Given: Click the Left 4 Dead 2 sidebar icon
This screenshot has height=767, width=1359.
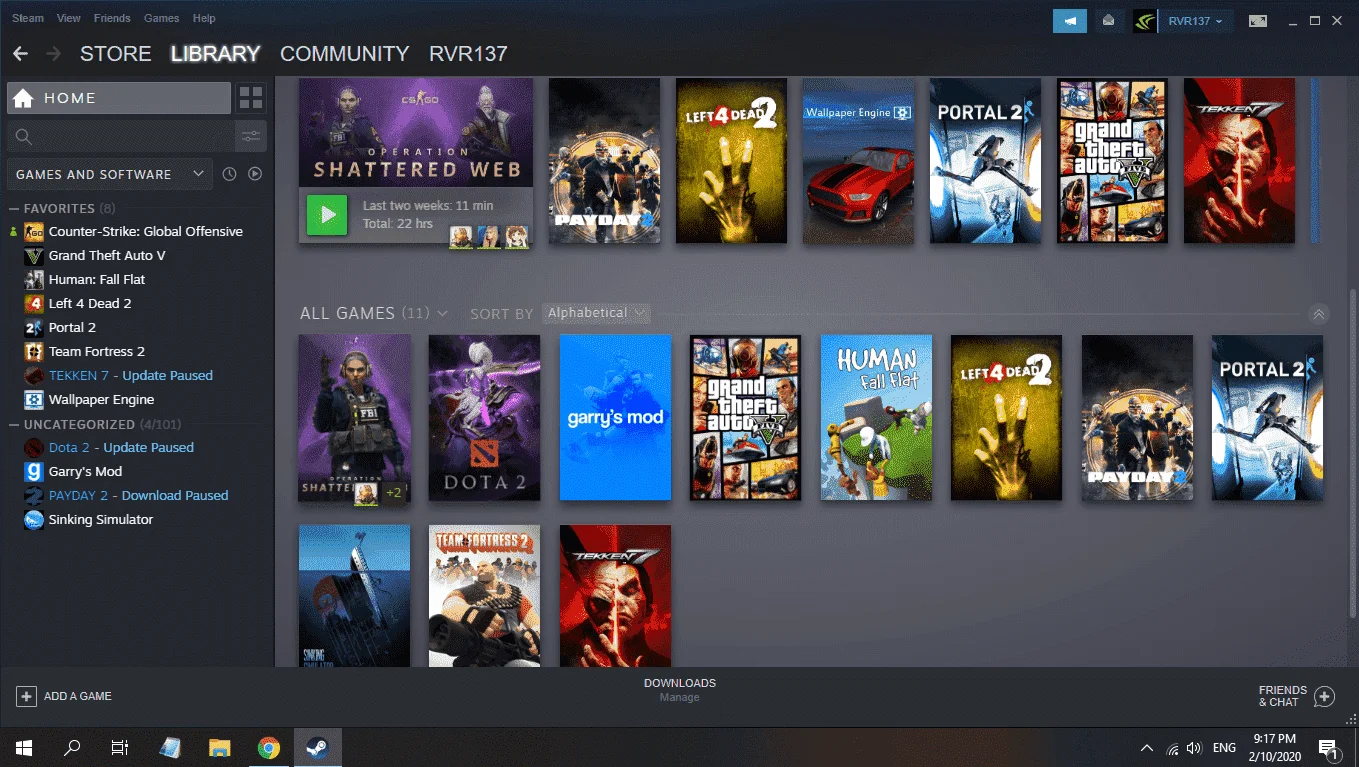Looking at the screenshot, I should [x=34, y=303].
